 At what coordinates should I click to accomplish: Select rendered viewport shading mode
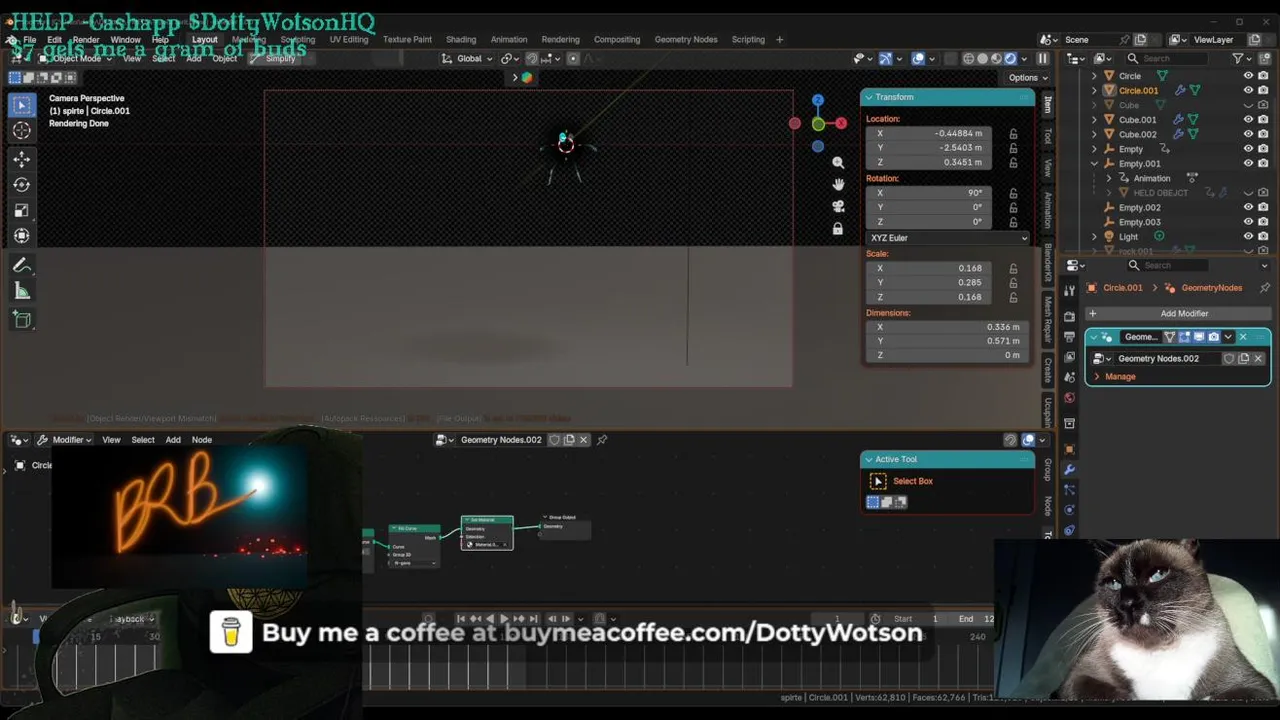pos(1011,59)
